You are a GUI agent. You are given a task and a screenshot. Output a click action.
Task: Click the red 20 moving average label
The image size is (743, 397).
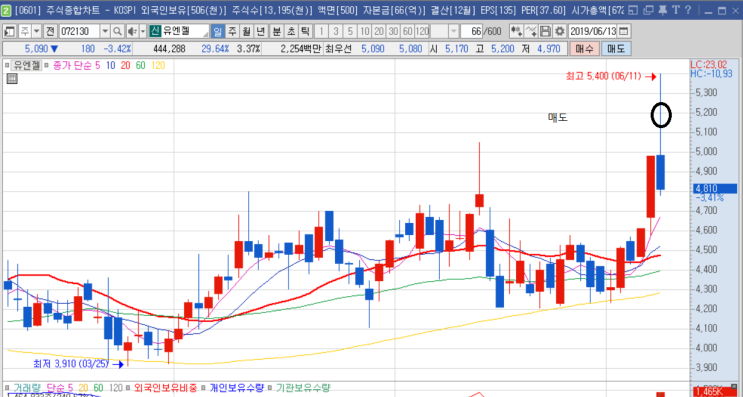tap(125, 65)
